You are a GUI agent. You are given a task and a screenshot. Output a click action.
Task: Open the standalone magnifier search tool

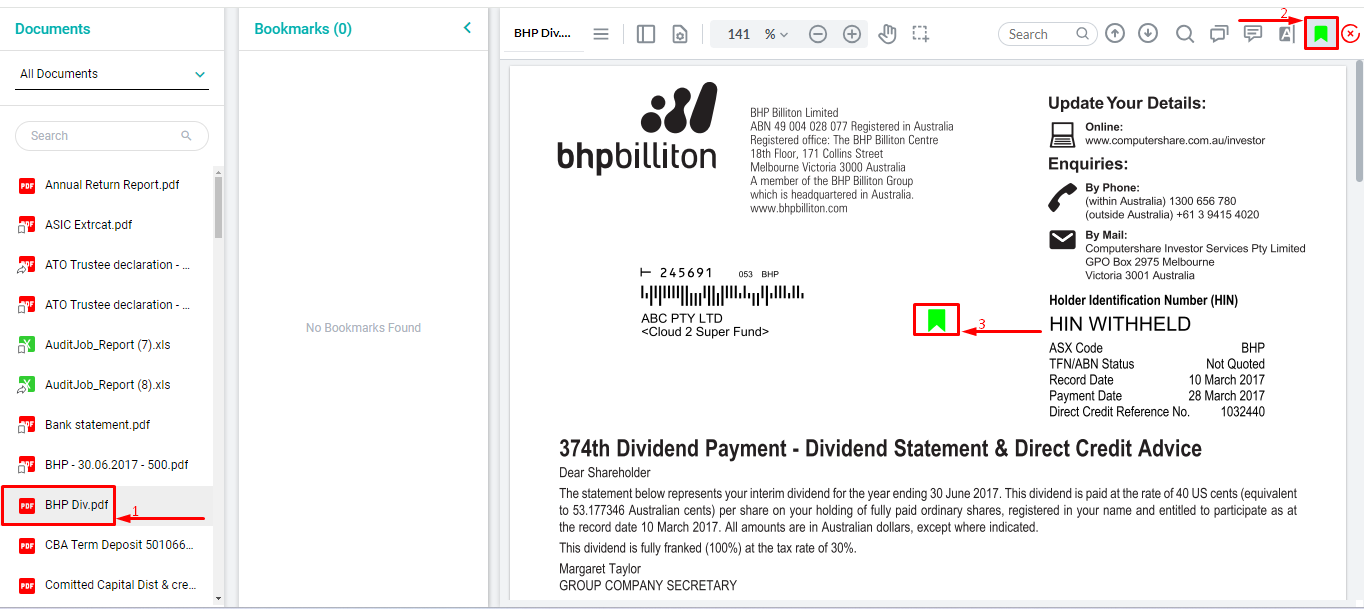tap(1185, 34)
